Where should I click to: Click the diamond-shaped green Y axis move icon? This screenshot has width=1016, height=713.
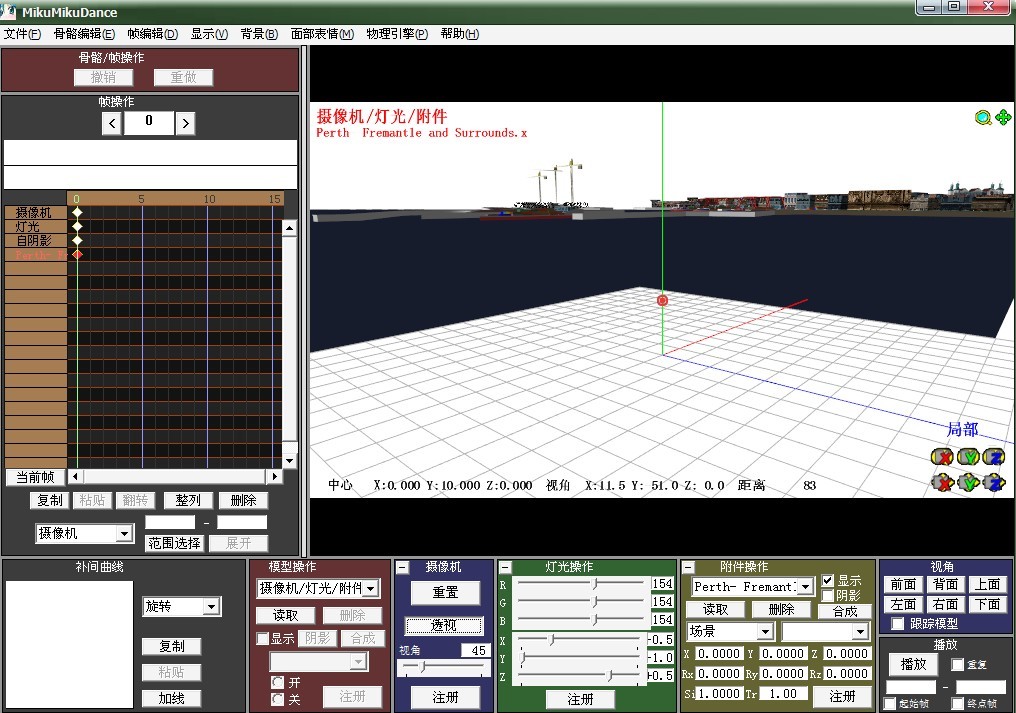[968, 483]
